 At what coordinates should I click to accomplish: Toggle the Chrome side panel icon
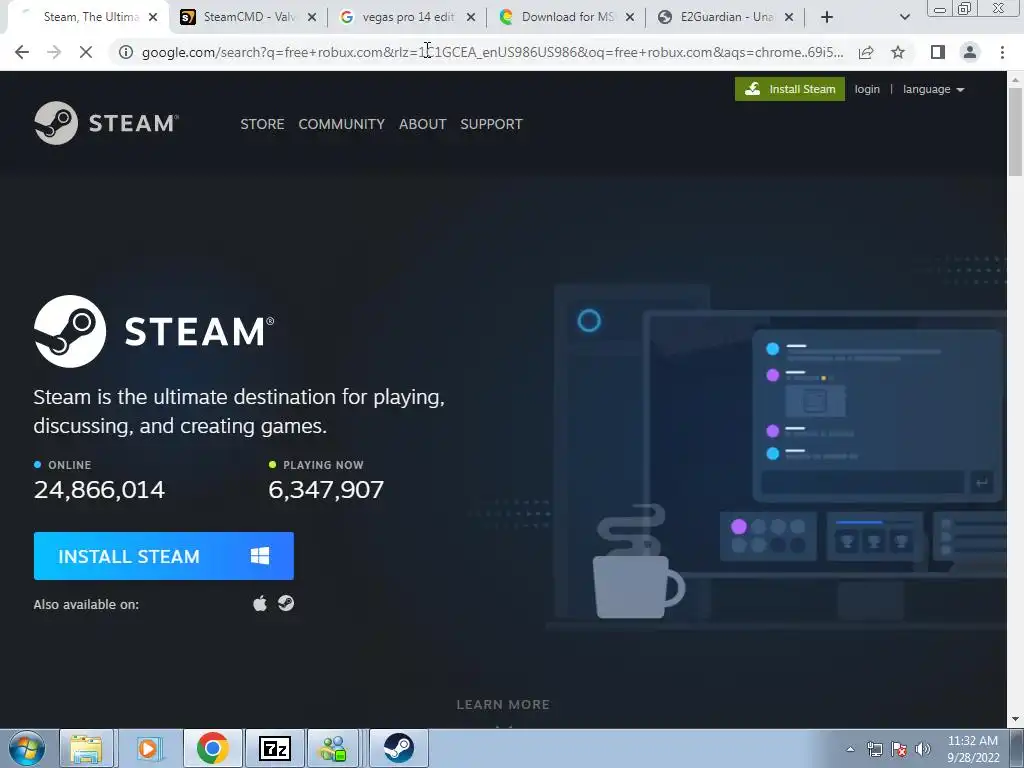pos(937,52)
